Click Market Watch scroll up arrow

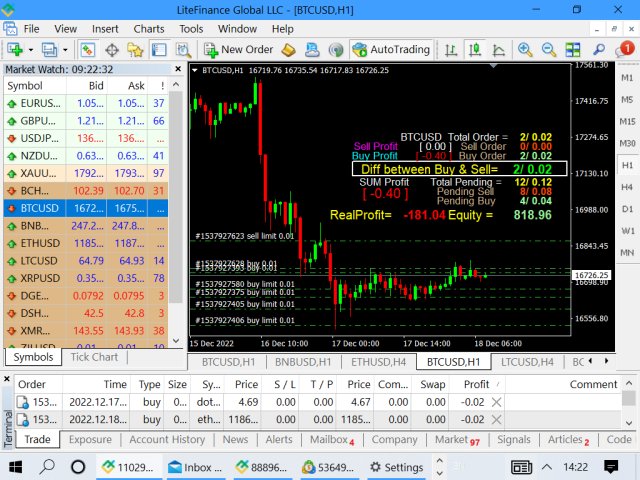(x=176, y=85)
